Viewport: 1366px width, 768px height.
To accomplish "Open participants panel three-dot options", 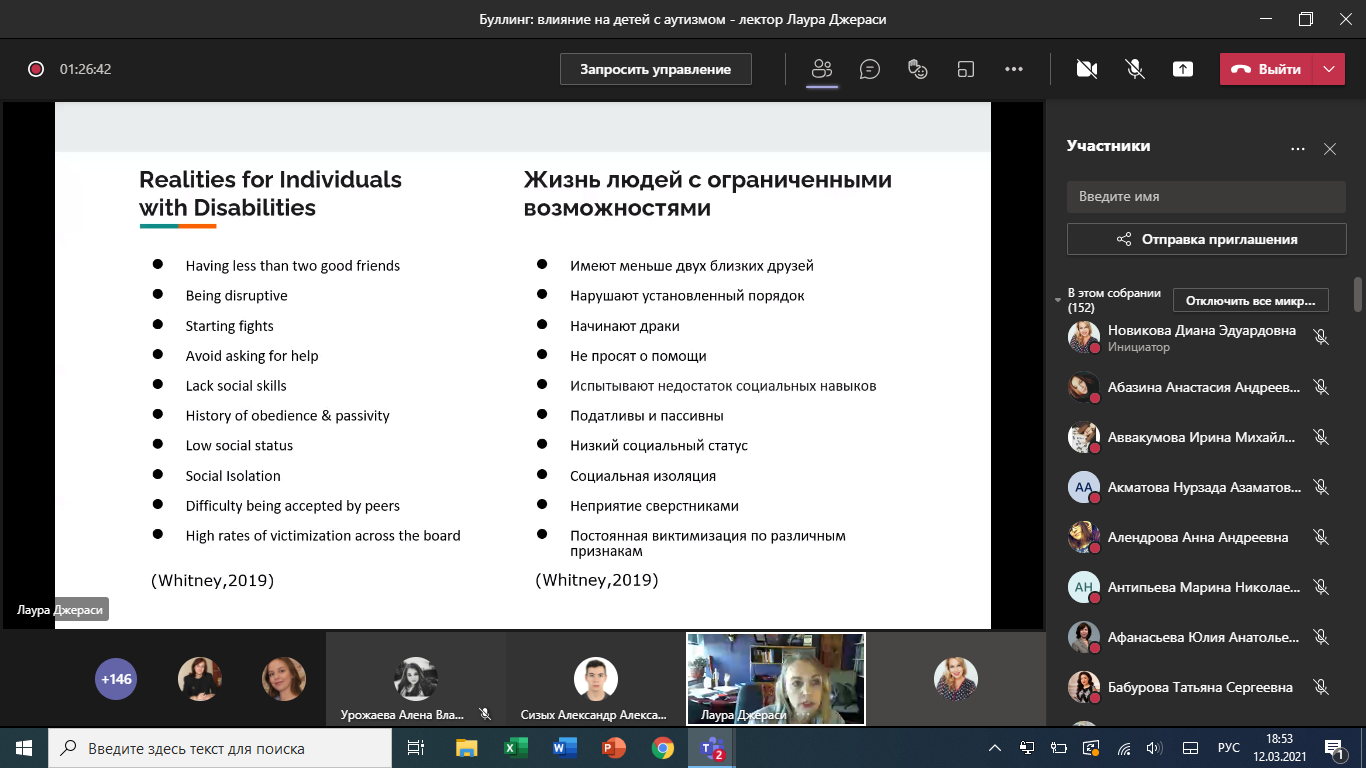I will [x=1297, y=149].
